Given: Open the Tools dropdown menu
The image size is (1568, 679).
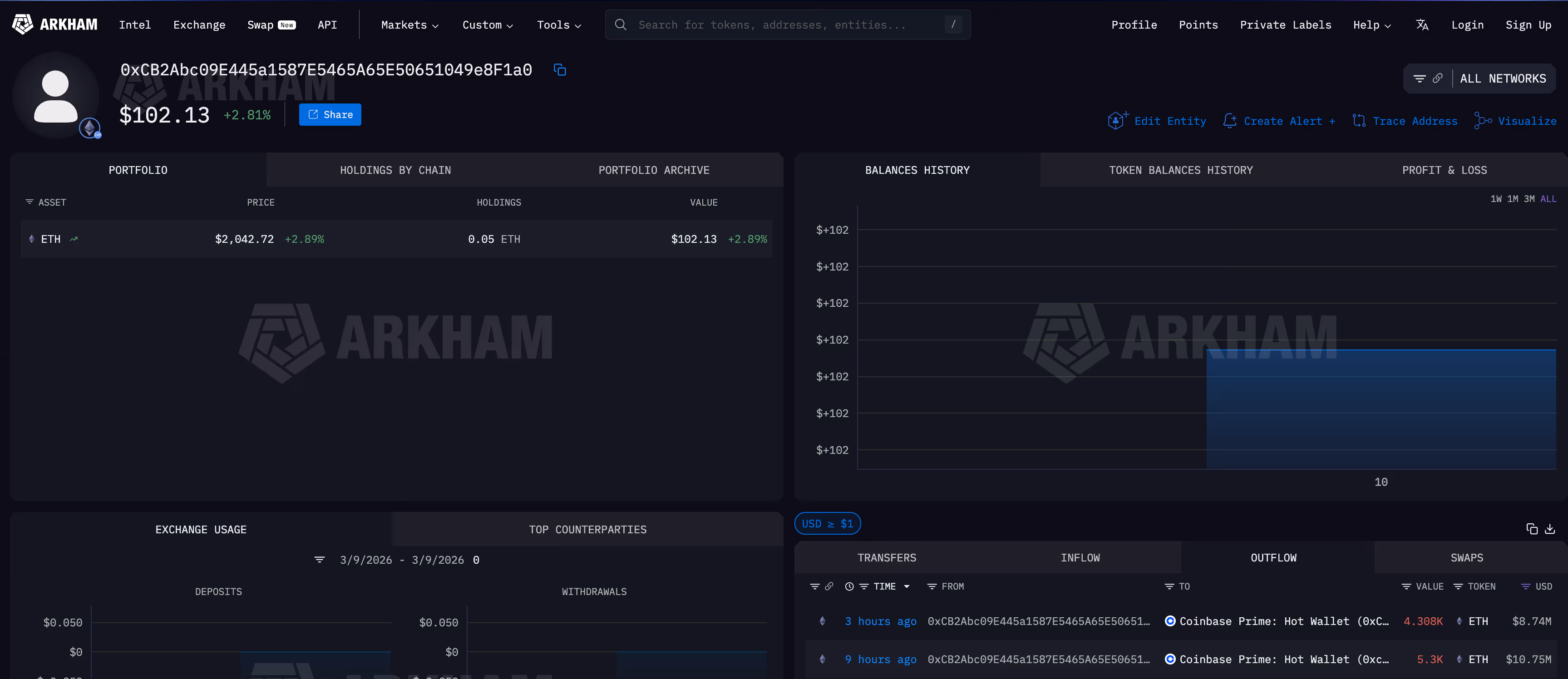Looking at the screenshot, I should click(x=558, y=25).
